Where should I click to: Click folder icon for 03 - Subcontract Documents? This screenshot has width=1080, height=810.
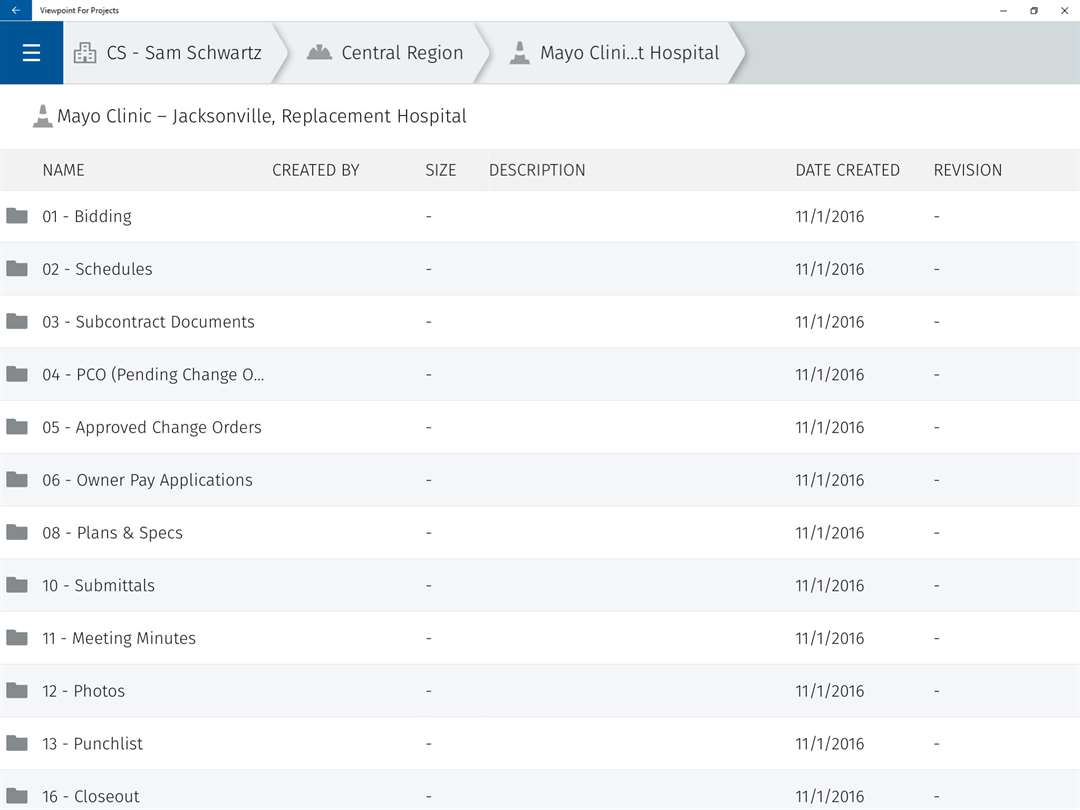click(17, 322)
